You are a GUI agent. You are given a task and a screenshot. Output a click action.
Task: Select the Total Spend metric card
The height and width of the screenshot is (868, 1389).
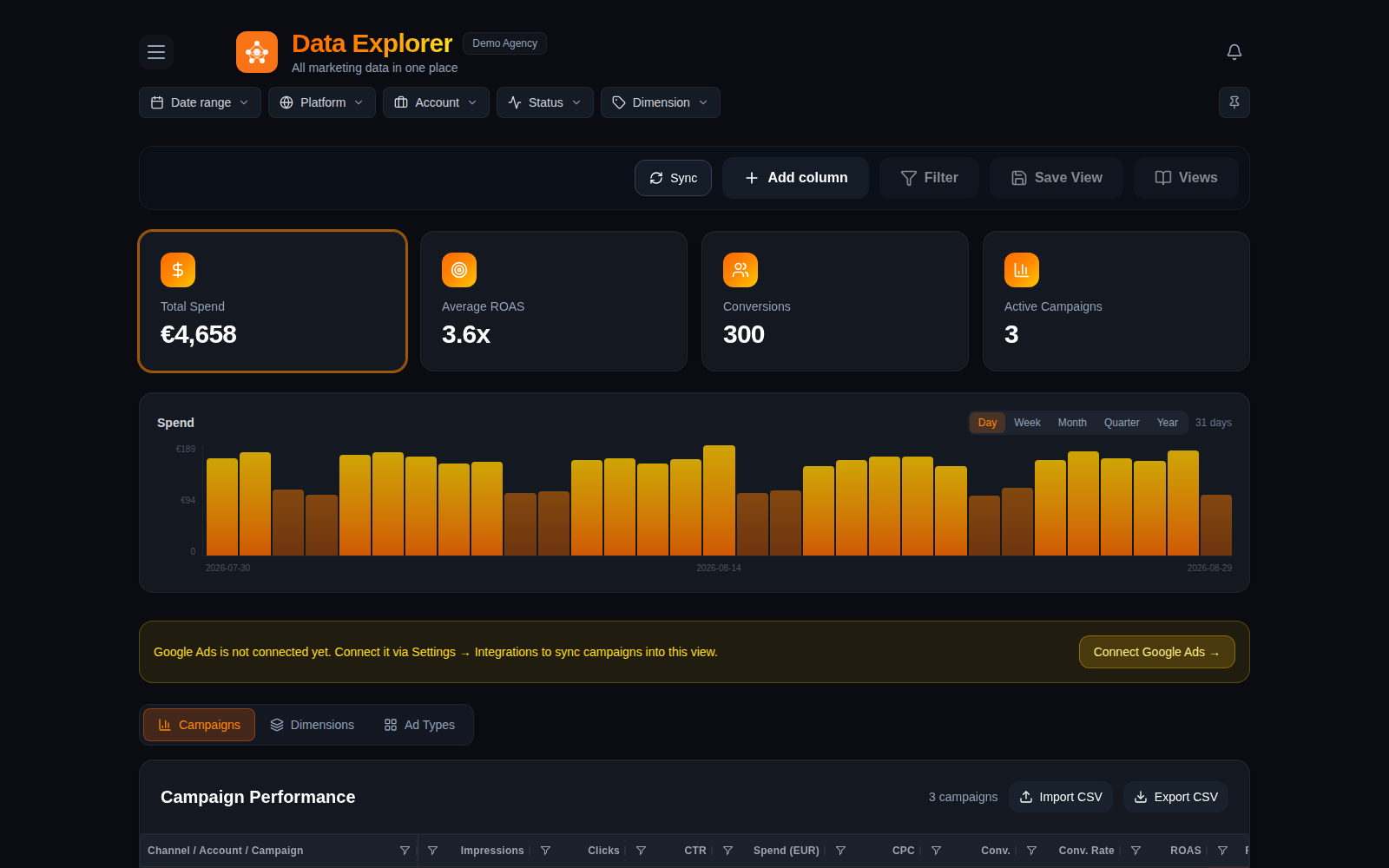[x=273, y=301]
